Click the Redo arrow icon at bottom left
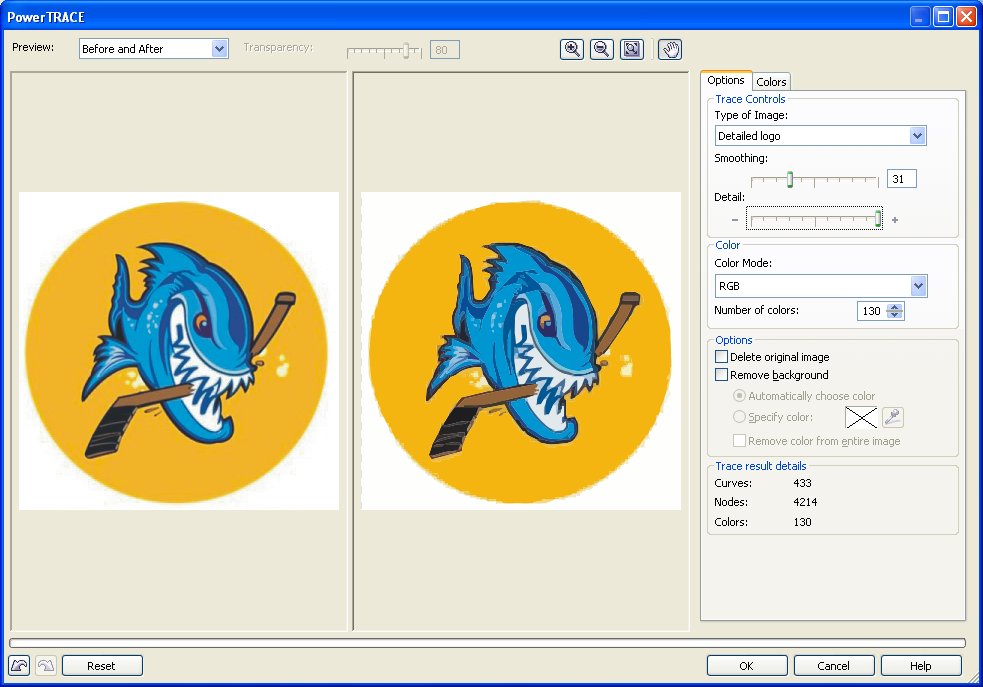The height and width of the screenshot is (687, 983). tap(46, 665)
